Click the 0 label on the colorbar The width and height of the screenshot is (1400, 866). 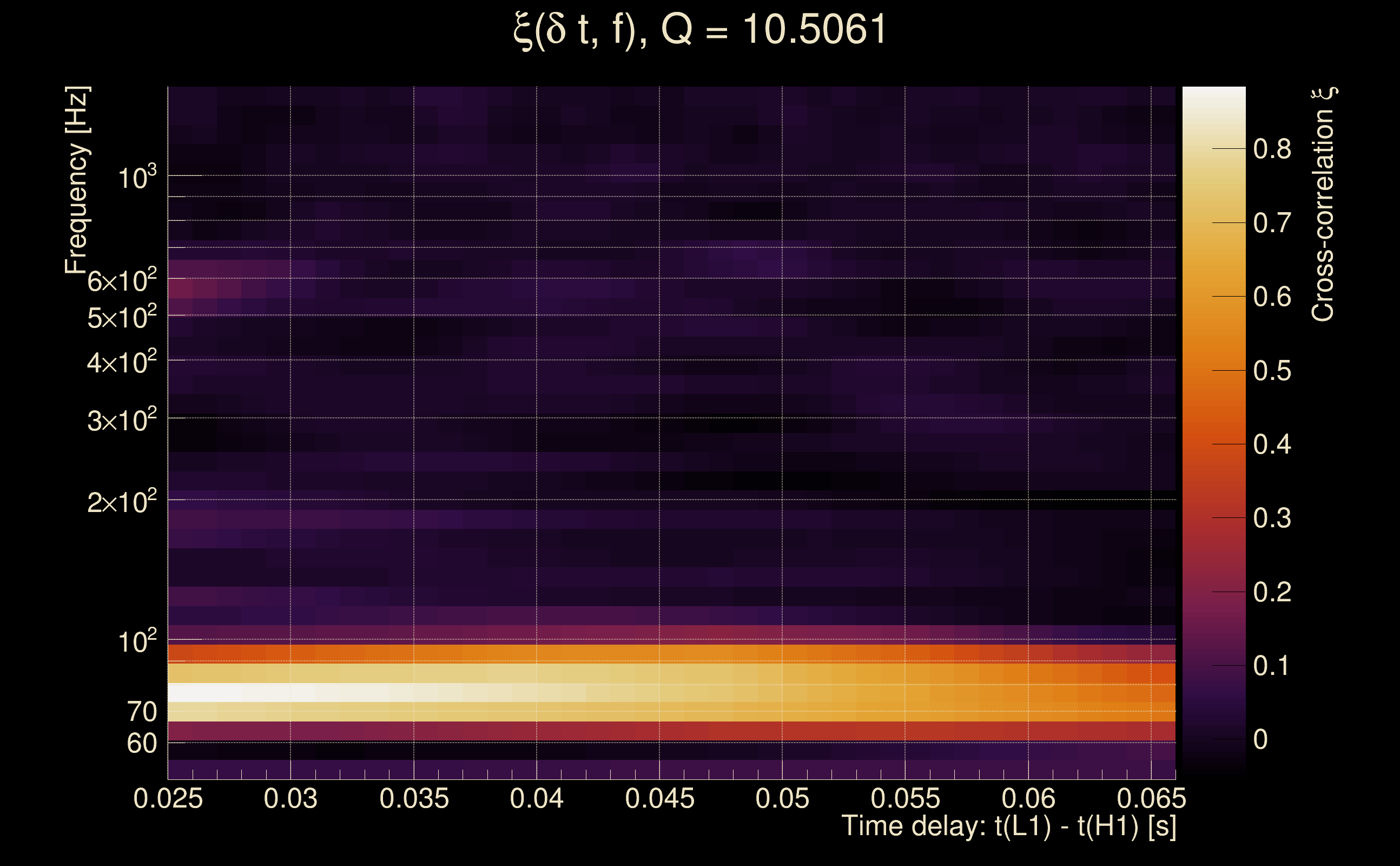pyautogui.click(x=1260, y=739)
